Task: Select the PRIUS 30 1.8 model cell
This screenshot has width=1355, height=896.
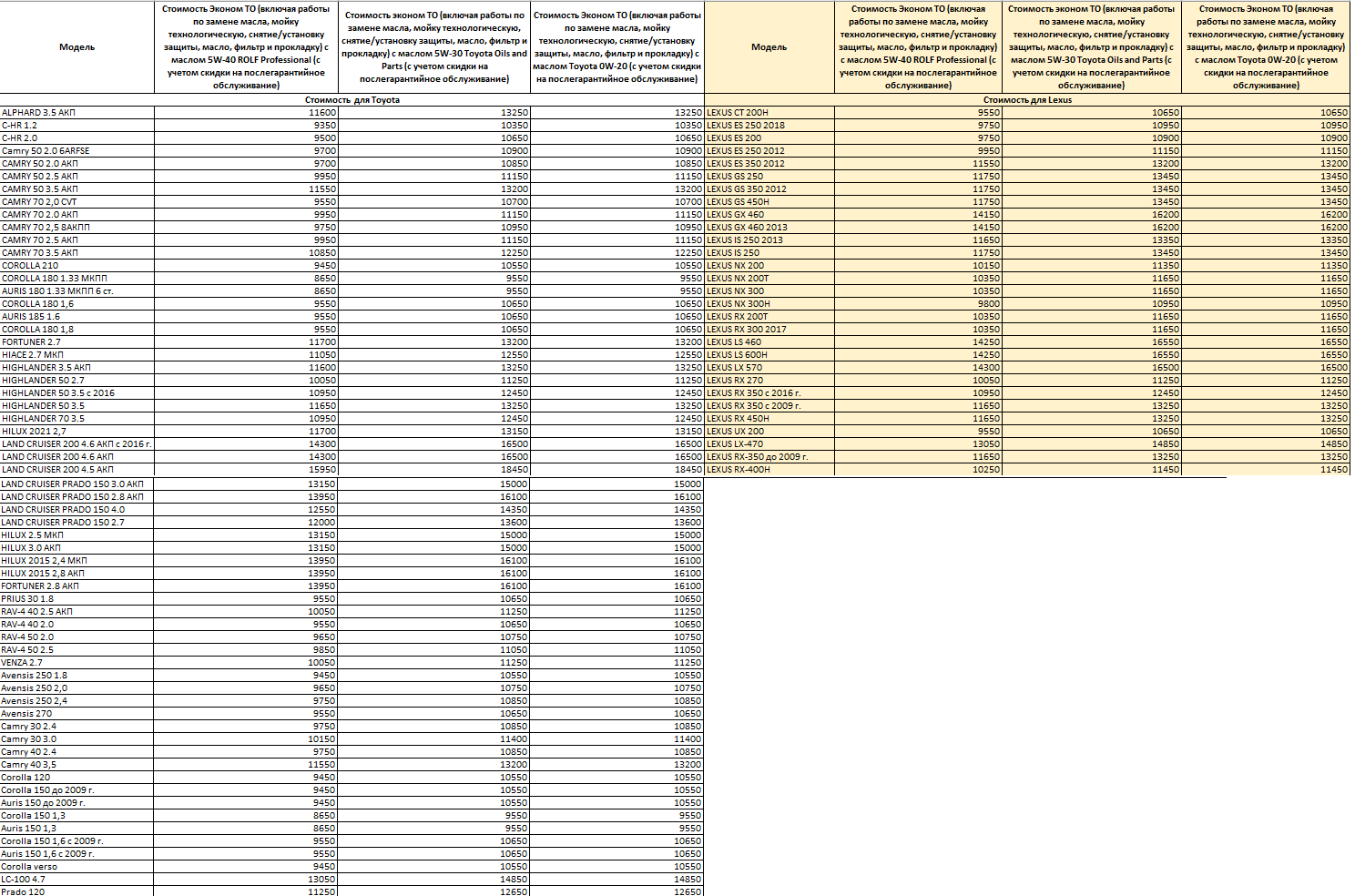Action: (x=77, y=599)
